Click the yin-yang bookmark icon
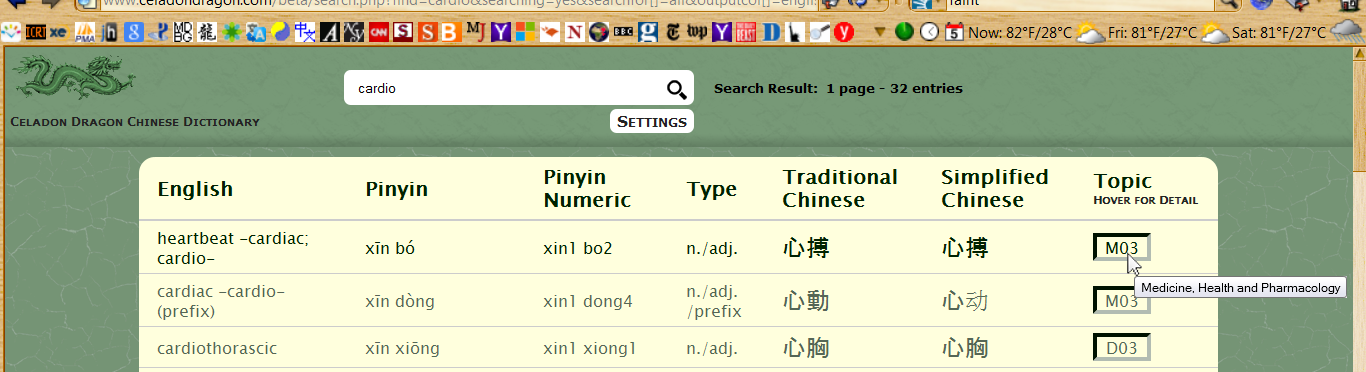Image resolution: width=1366 pixels, height=372 pixels. [x=280, y=32]
